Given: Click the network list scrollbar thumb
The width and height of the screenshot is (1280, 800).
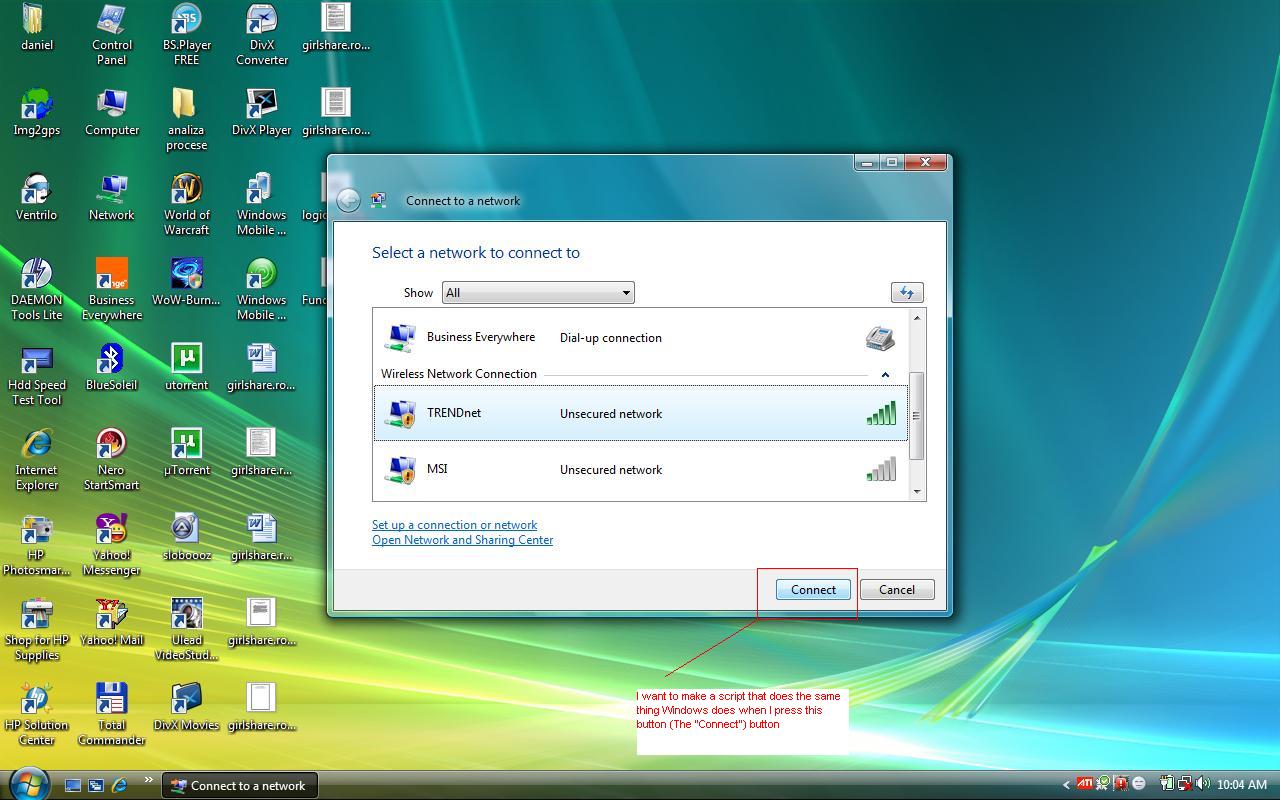Looking at the screenshot, I should click(916, 416).
